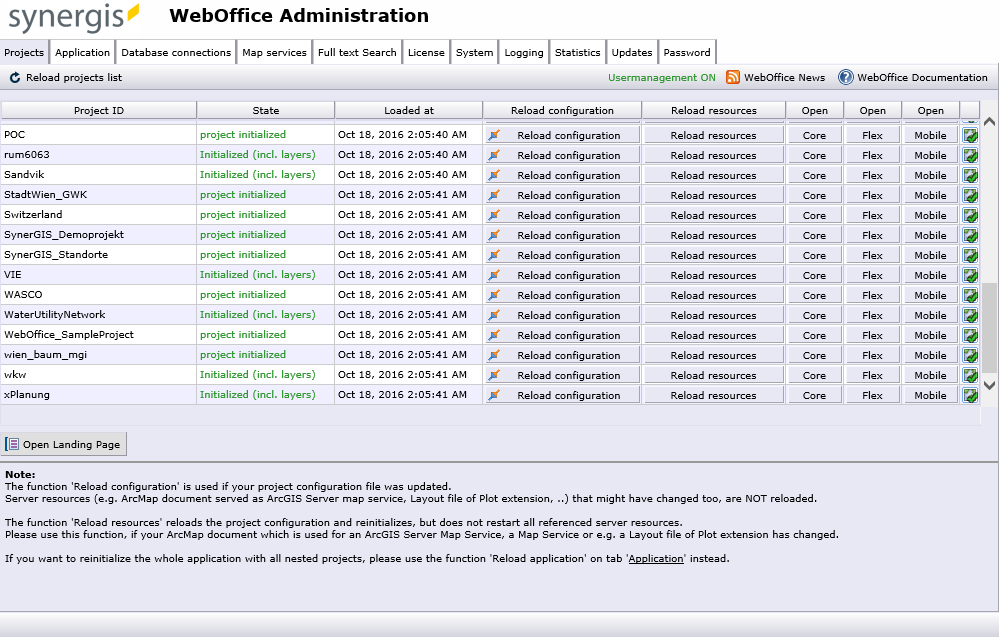The image size is (999, 637).
Task: Click the pushpin icon in the Switzerland row
Action: (x=493, y=214)
